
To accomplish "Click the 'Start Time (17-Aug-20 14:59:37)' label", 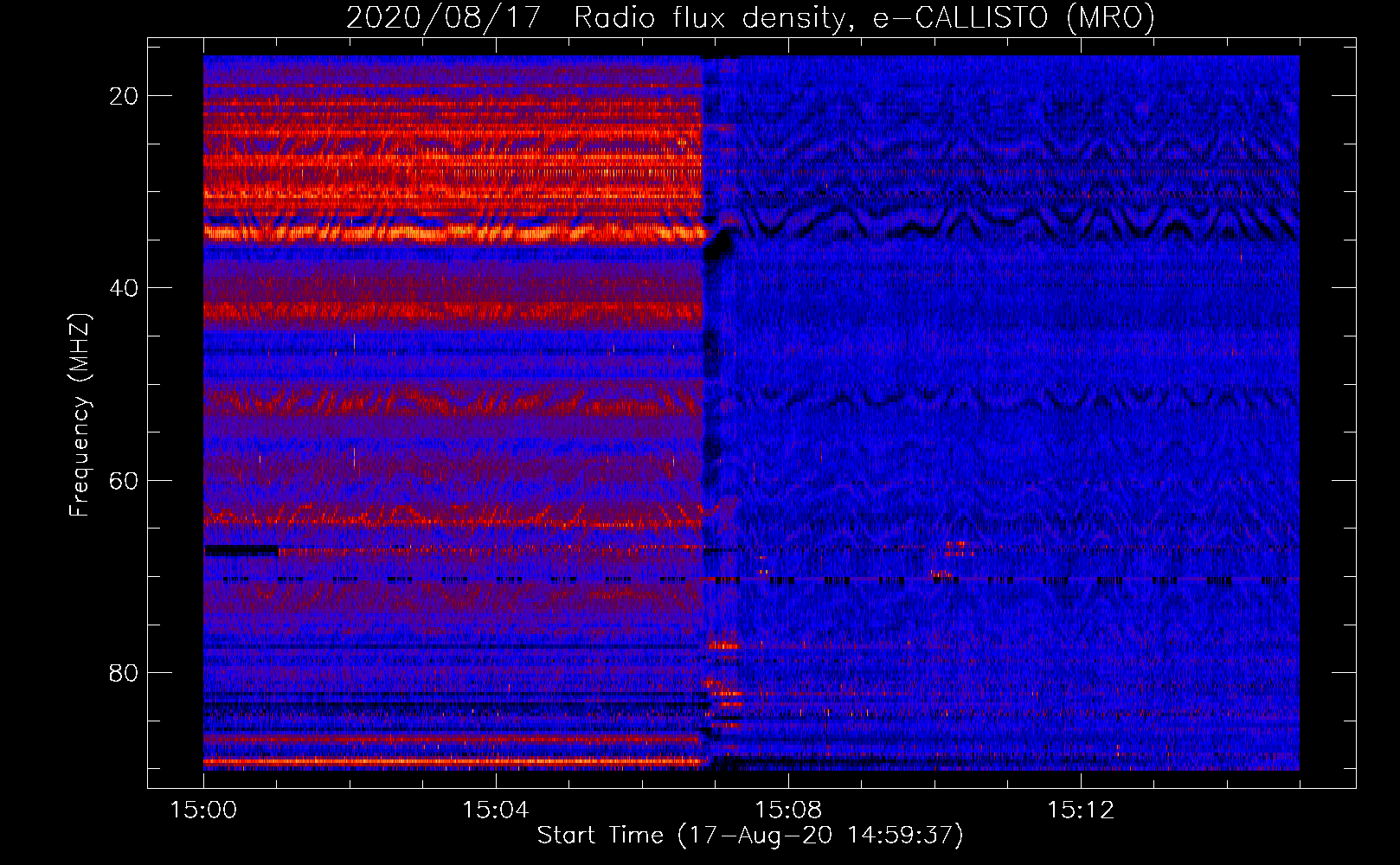I will tap(750, 836).
